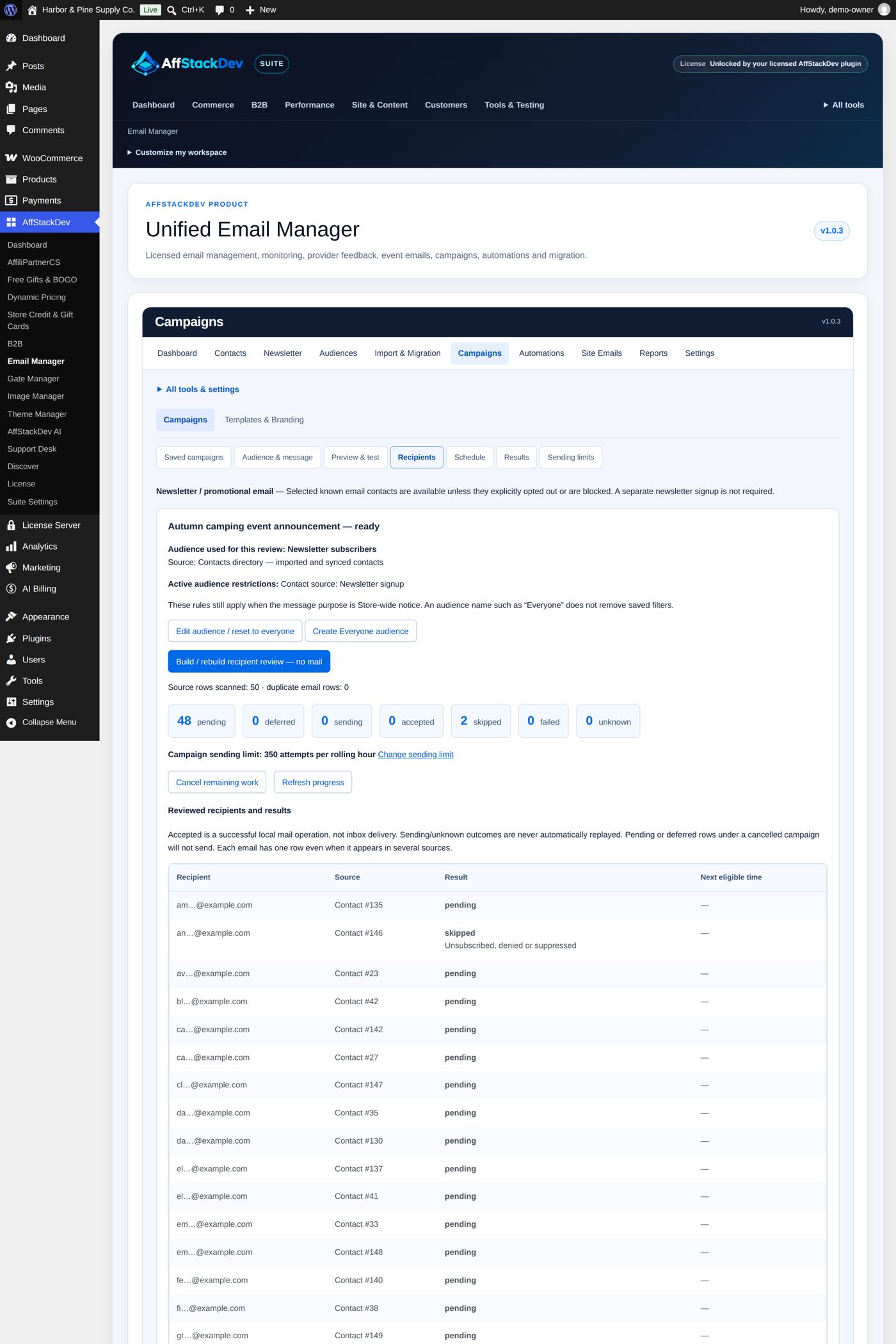The width and height of the screenshot is (896, 1344).
Task: Open the Commerce suite menu
Action: pos(213,105)
